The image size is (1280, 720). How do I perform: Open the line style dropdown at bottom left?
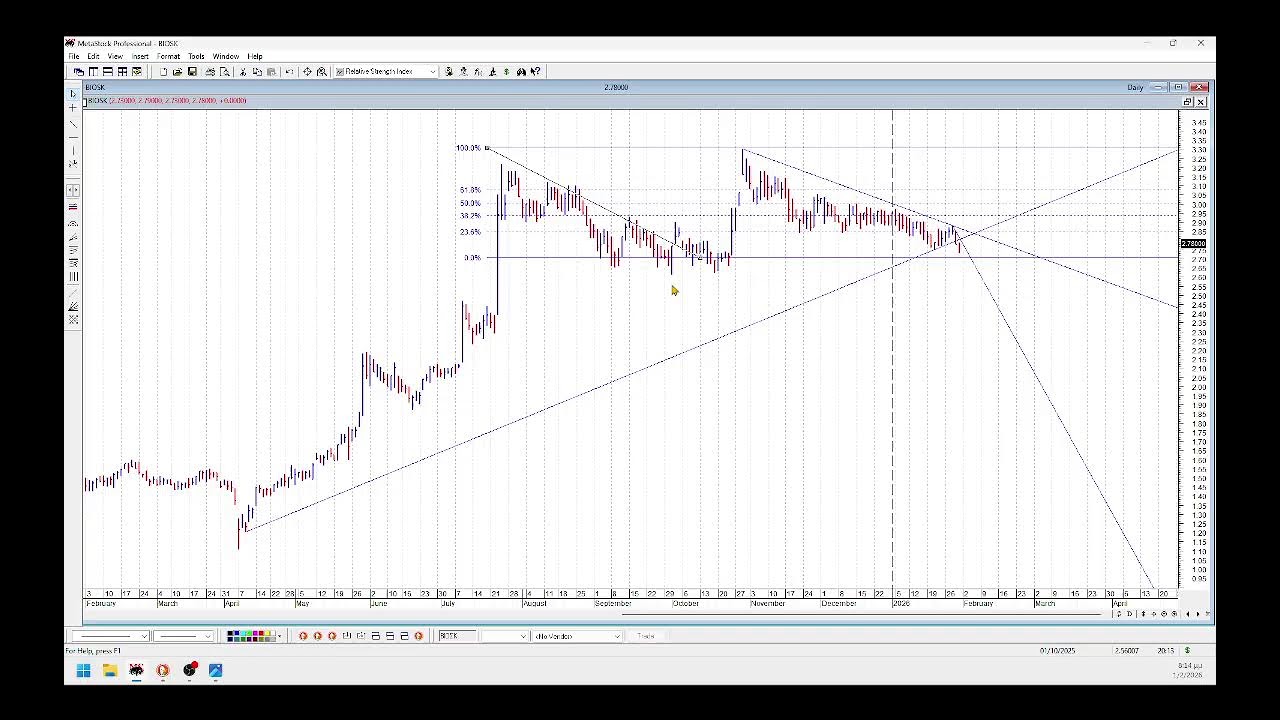point(144,636)
